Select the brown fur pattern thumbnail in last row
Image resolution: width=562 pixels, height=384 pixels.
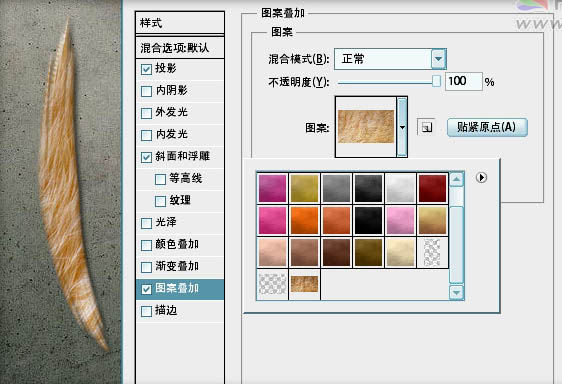pos(304,284)
